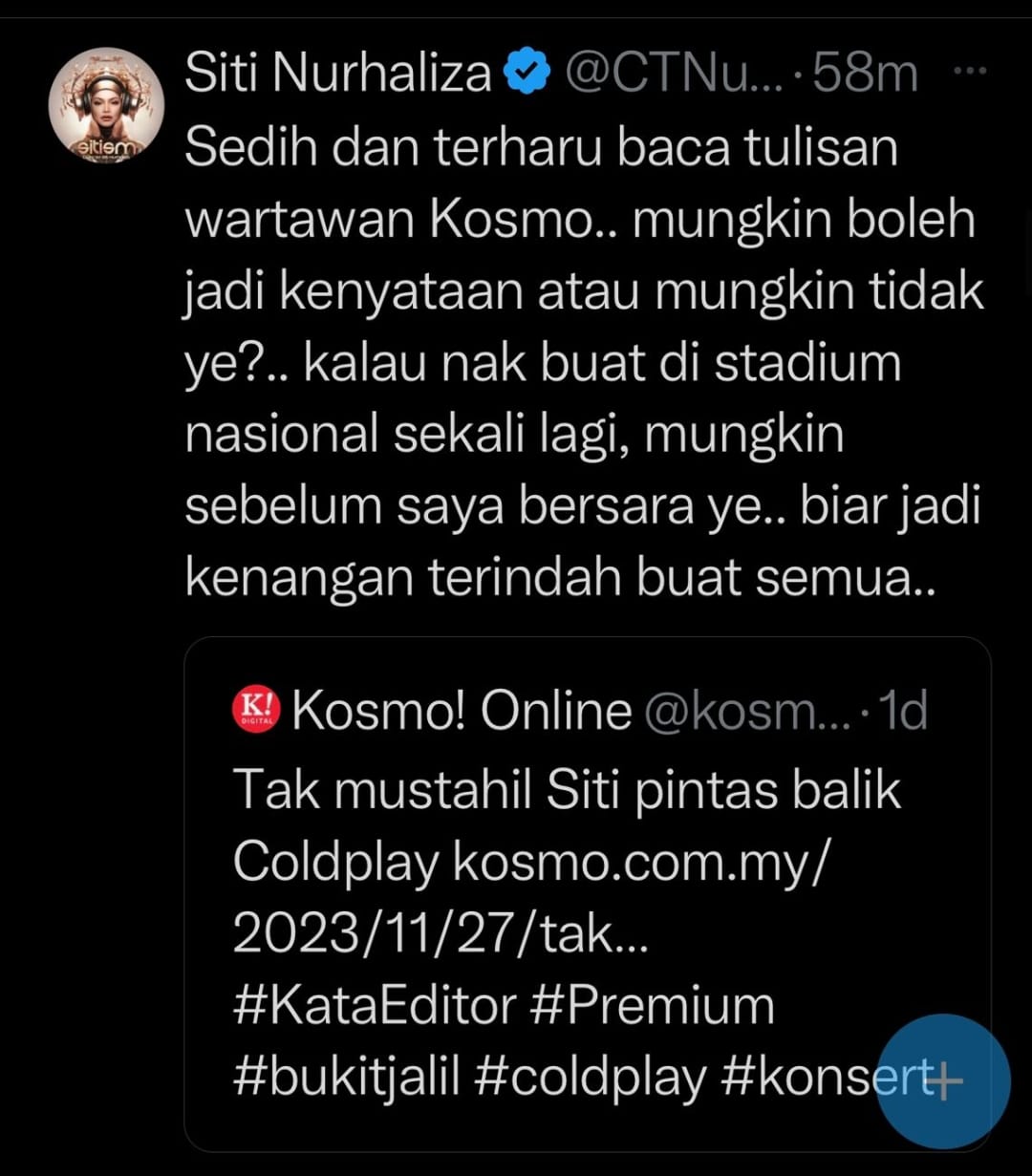Open the Kosmo! Online red logo avatar
This screenshot has width=1032, height=1176.
pos(255,712)
